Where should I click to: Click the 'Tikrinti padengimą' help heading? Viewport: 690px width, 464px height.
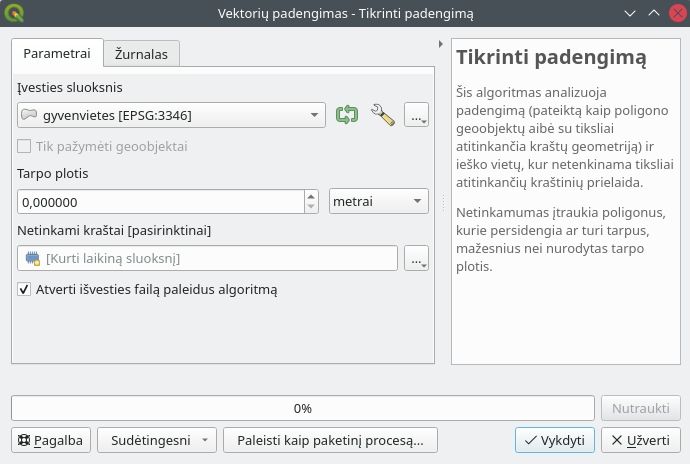(x=551, y=58)
